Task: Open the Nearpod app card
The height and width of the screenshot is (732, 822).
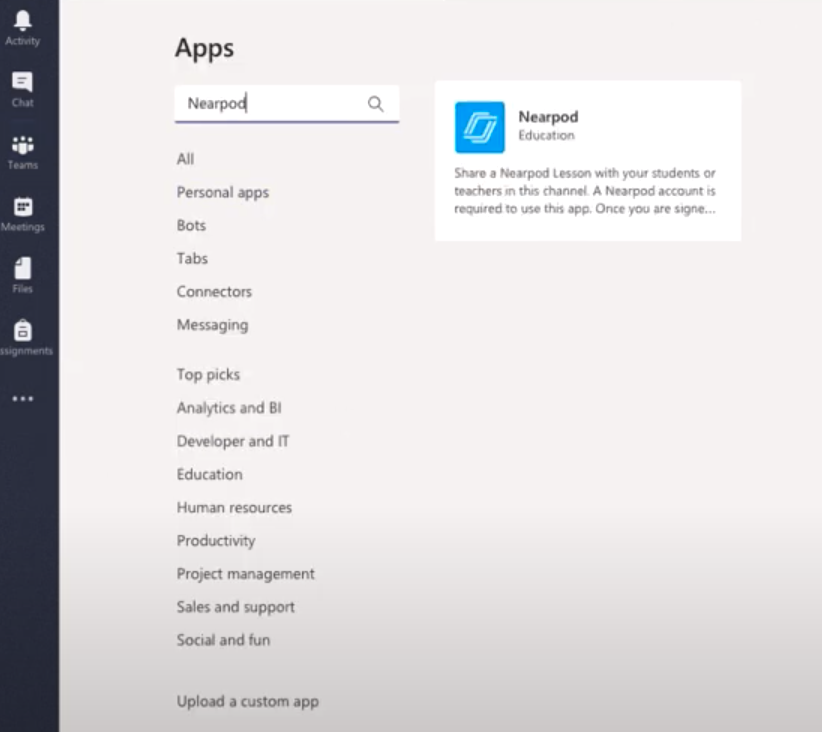Action: click(587, 160)
